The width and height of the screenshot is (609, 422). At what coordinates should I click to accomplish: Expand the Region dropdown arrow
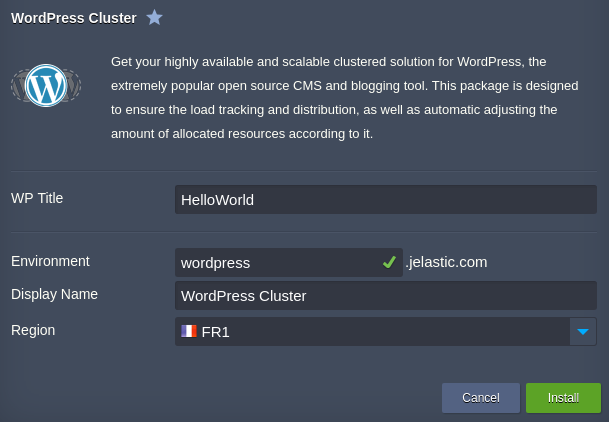click(583, 331)
